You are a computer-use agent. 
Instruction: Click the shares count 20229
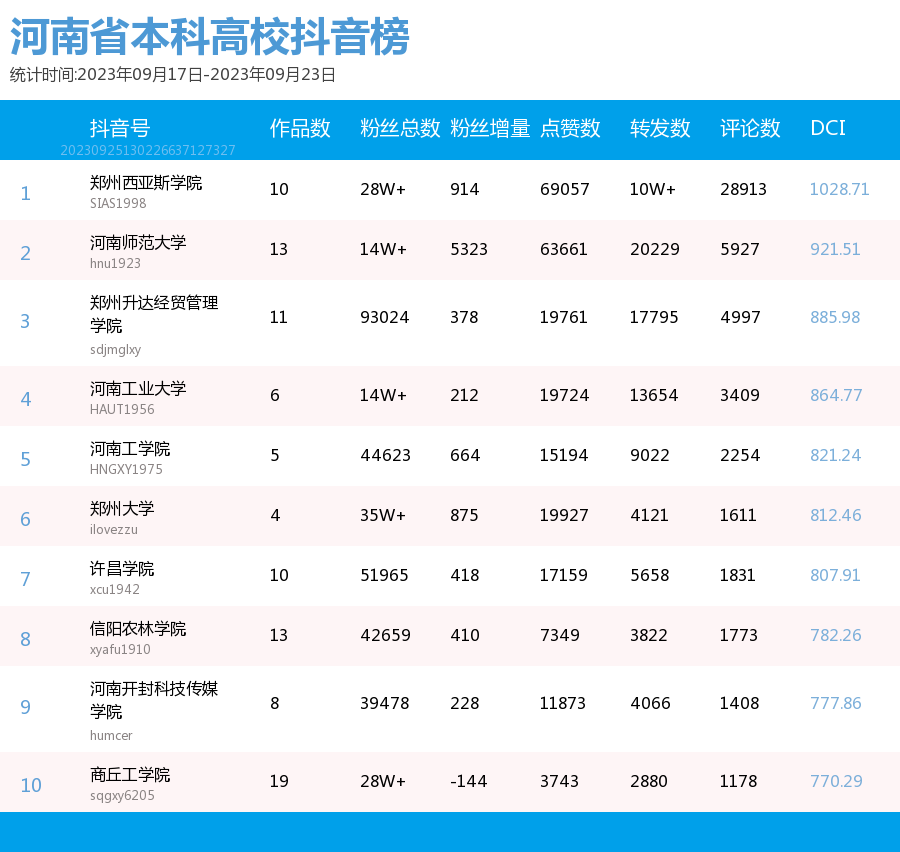click(655, 249)
